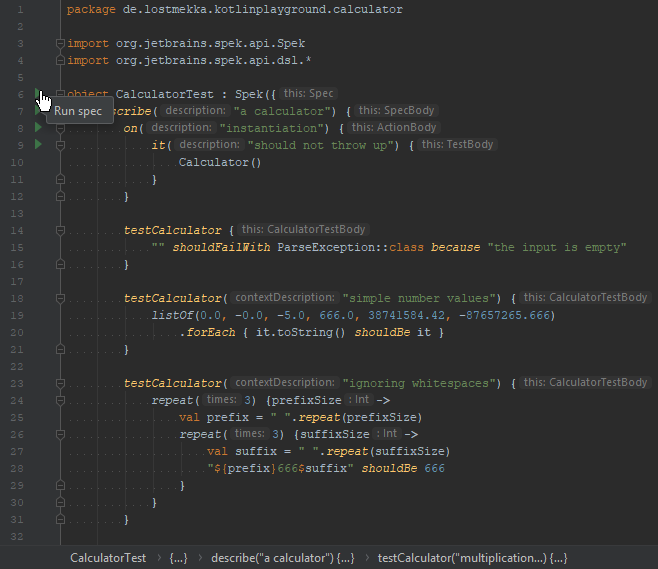Select the {...} breadcrumb after CalculatorTest
The image size is (658, 569).
point(178,558)
